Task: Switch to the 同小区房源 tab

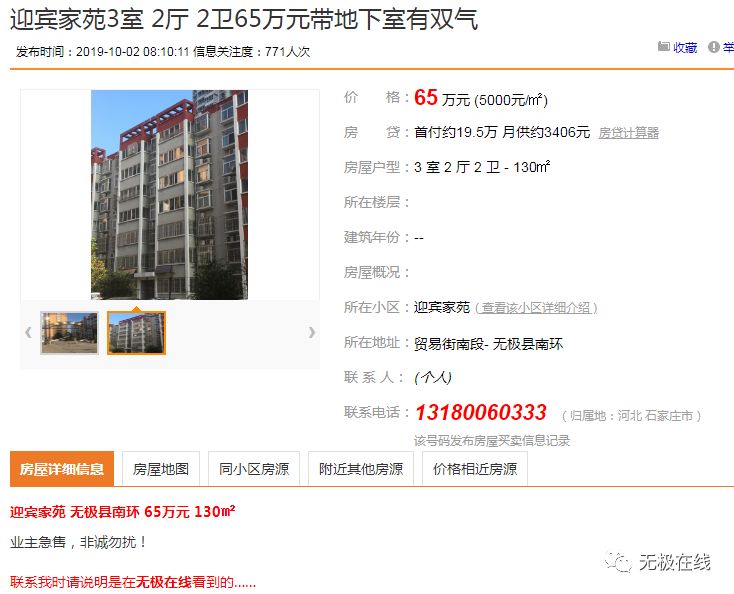Action: [254, 469]
